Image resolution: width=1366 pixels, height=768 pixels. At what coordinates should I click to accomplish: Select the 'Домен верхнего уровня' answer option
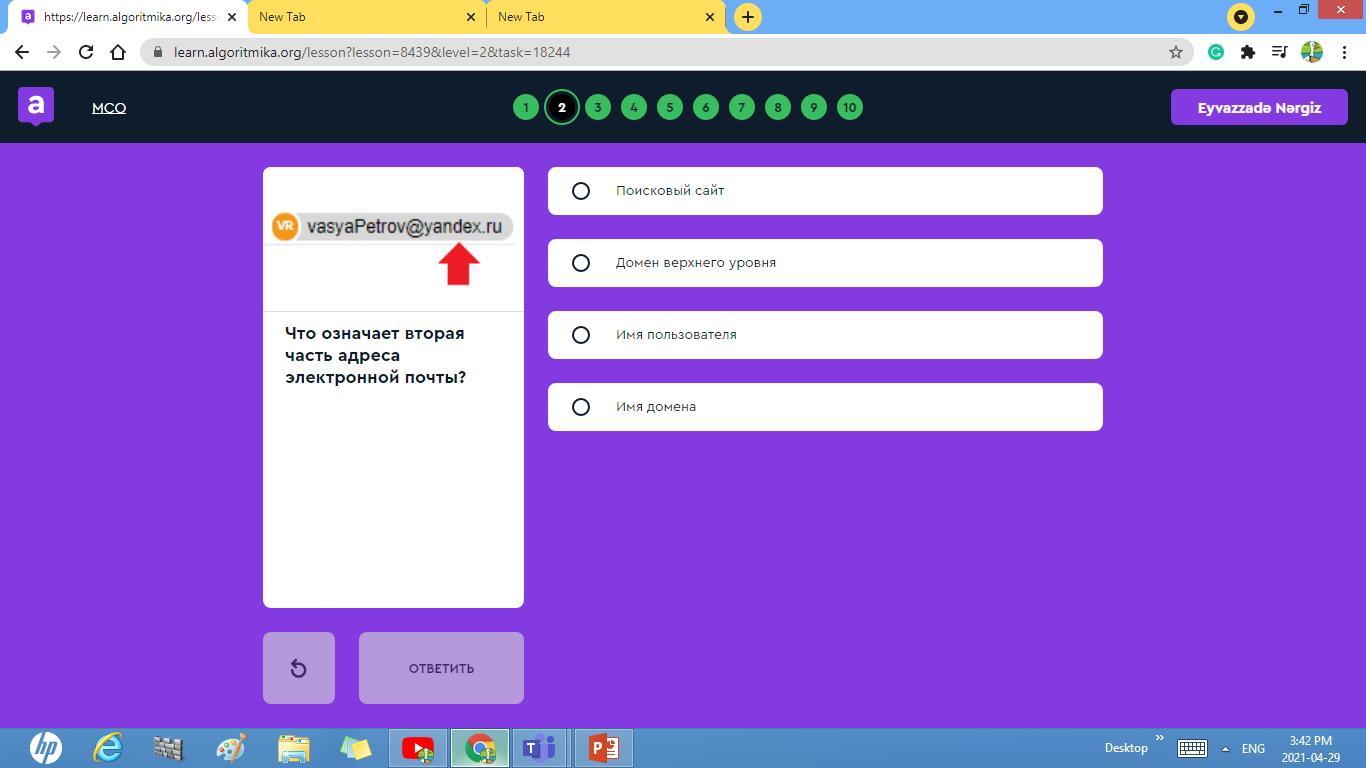tap(581, 263)
